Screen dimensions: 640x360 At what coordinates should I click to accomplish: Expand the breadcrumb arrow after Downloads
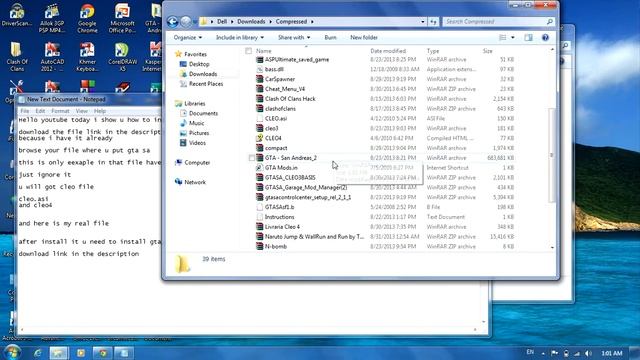pos(270,22)
